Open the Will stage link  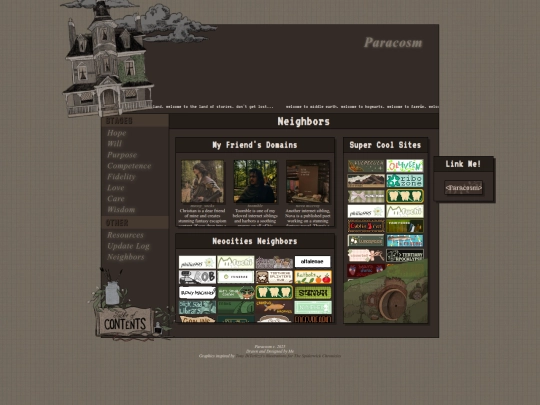point(114,144)
